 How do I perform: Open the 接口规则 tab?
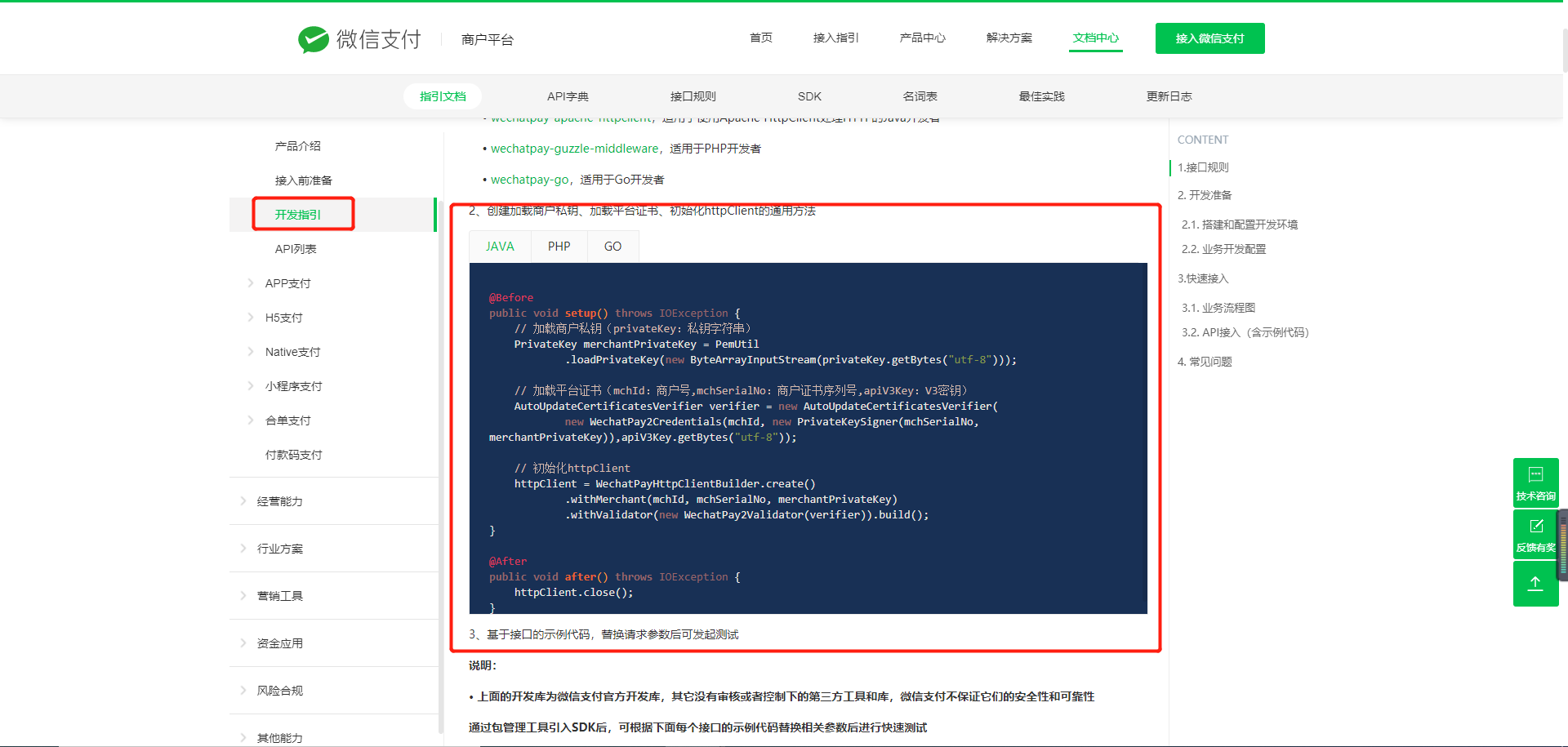693,96
